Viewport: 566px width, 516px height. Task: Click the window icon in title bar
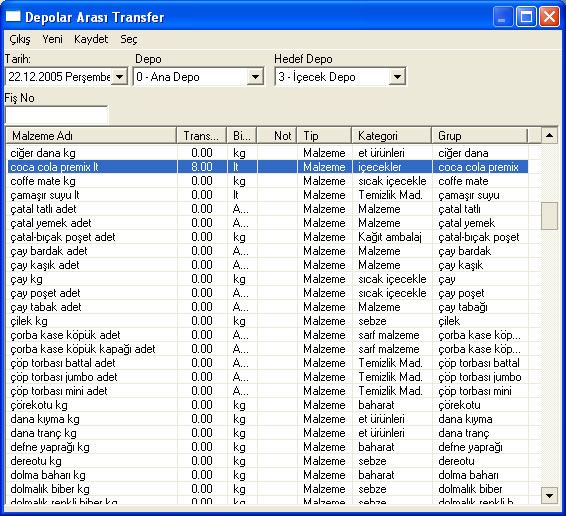pyautogui.click(x=13, y=17)
